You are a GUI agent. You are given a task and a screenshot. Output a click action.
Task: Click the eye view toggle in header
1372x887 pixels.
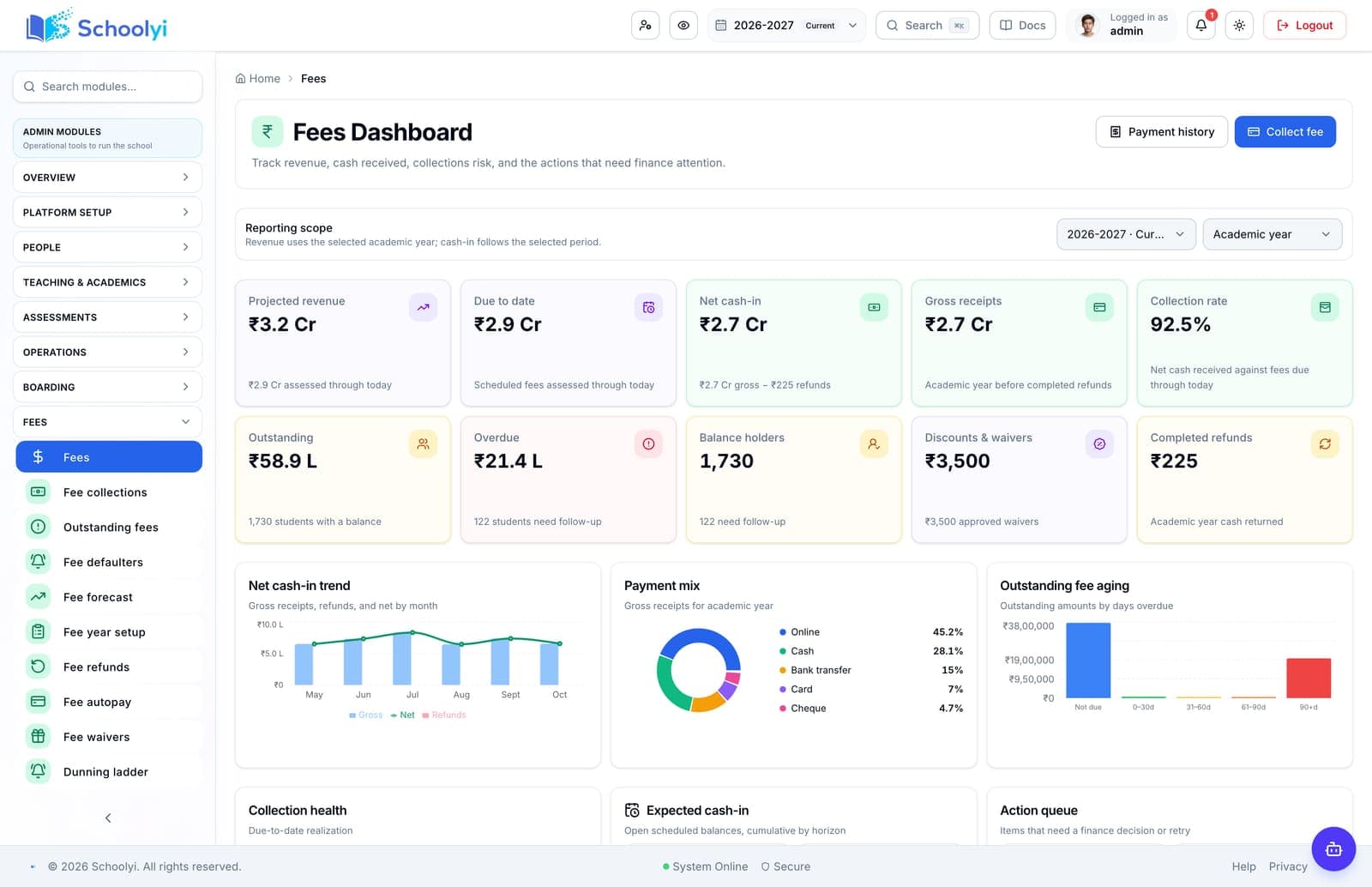[x=683, y=26]
